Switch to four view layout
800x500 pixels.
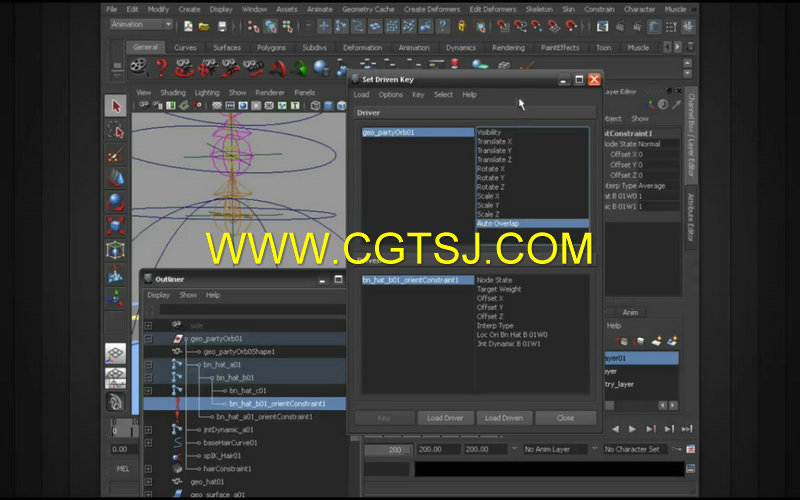[116, 378]
